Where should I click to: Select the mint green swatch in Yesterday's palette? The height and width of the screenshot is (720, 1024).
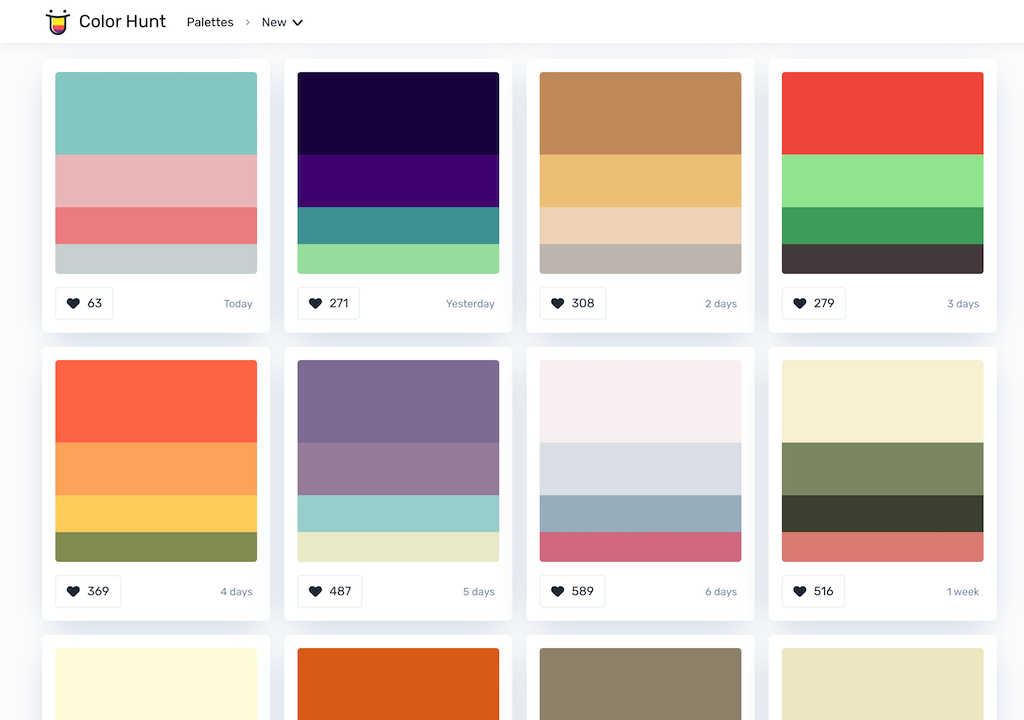tap(398, 259)
